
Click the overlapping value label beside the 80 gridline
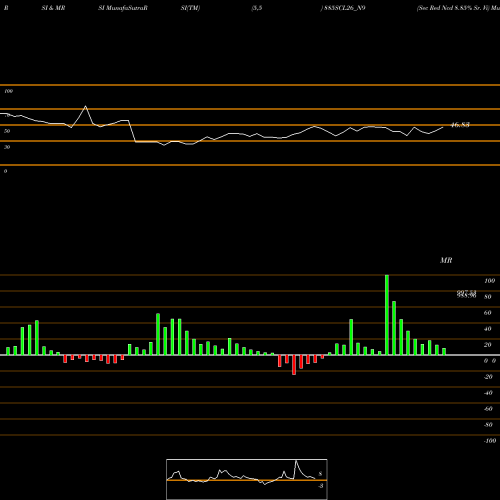(x=466, y=294)
